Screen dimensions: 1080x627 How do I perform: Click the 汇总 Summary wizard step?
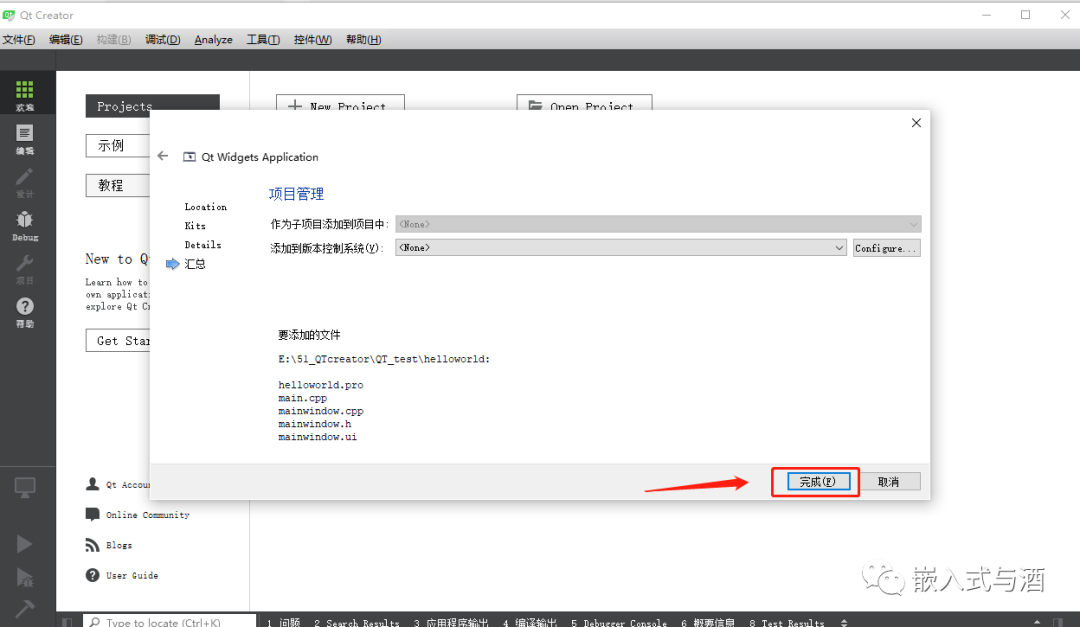coord(195,264)
